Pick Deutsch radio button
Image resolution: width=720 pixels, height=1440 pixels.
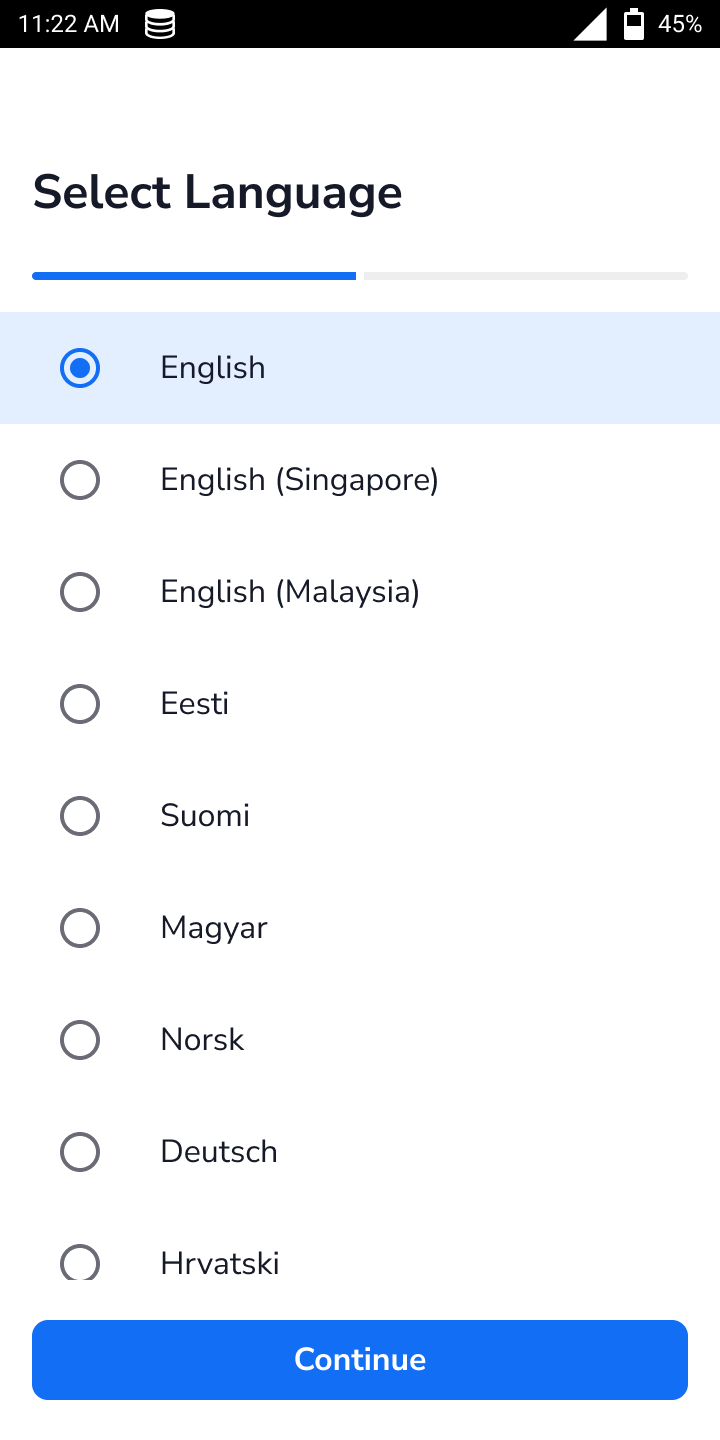pyautogui.click(x=80, y=1152)
